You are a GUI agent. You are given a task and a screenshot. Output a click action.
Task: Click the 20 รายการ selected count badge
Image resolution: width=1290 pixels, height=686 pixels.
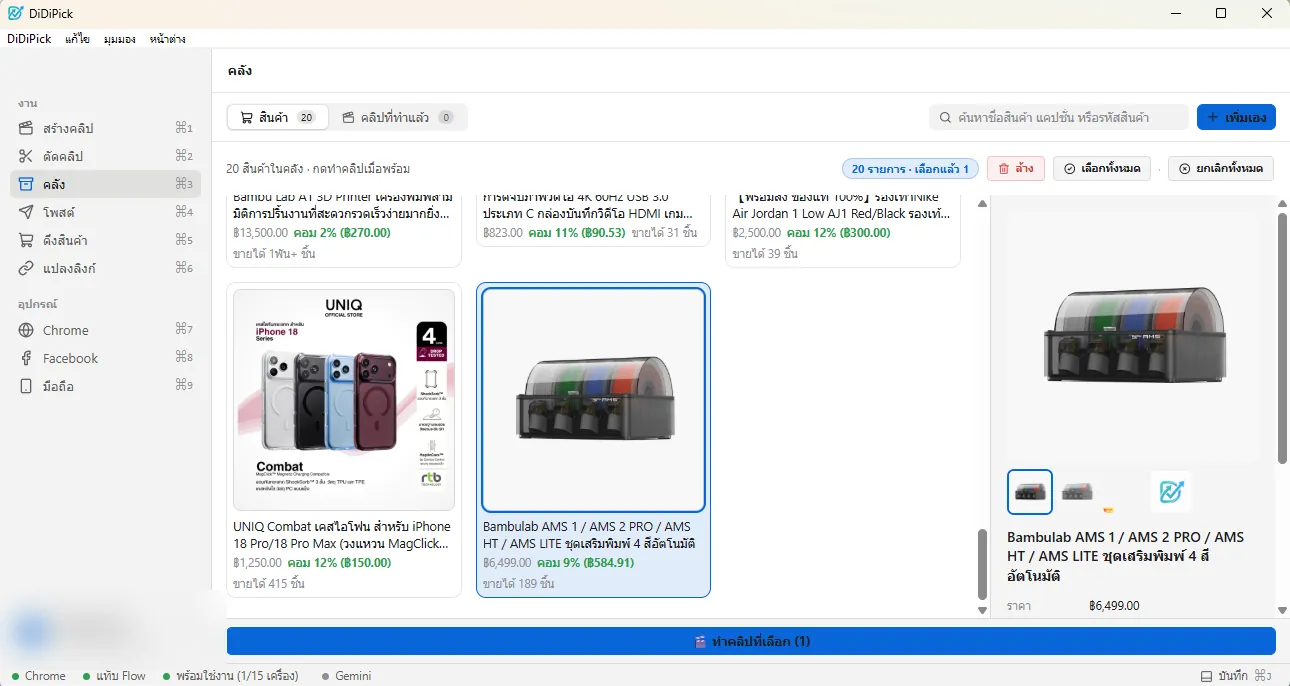(910, 168)
